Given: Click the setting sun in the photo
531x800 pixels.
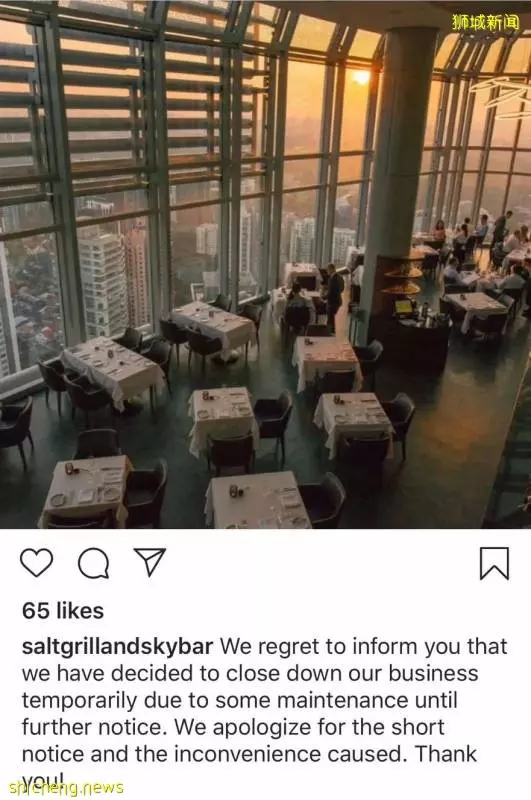Looking at the screenshot, I should 361,77.
